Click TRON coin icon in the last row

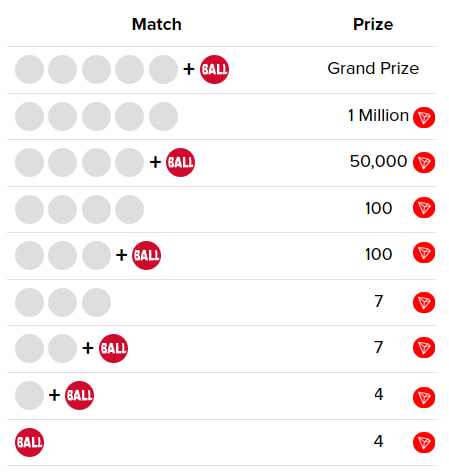point(424,443)
